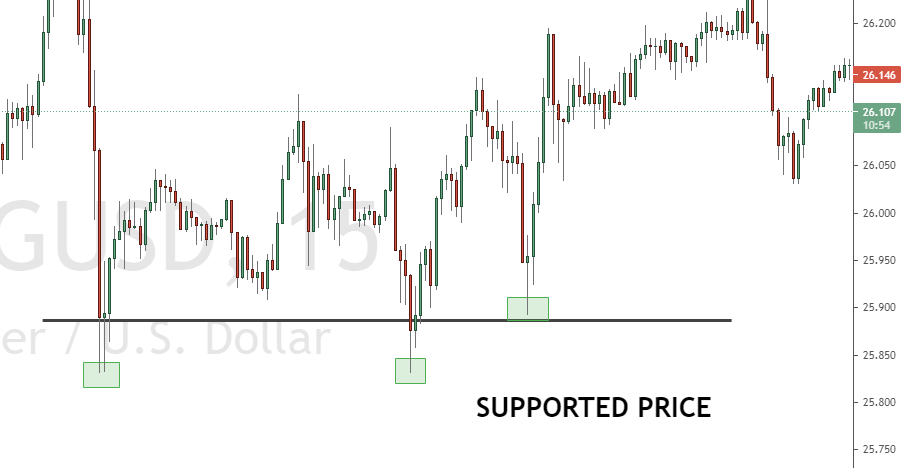The image size is (903, 468).
Task: Click the 26.000 price axis label
Action: click(x=877, y=213)
